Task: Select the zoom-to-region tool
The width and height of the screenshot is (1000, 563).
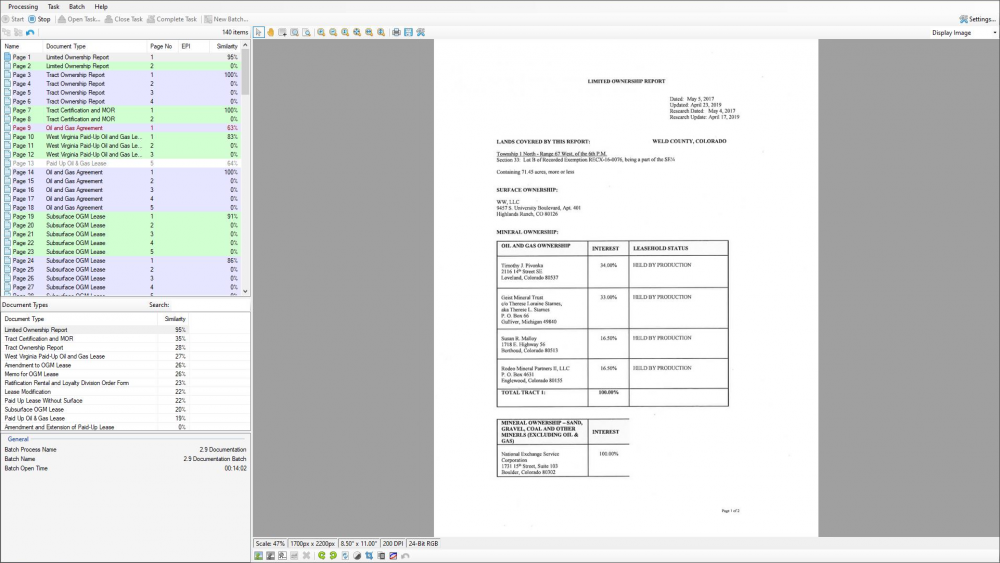Action: [x=295, y=32]
